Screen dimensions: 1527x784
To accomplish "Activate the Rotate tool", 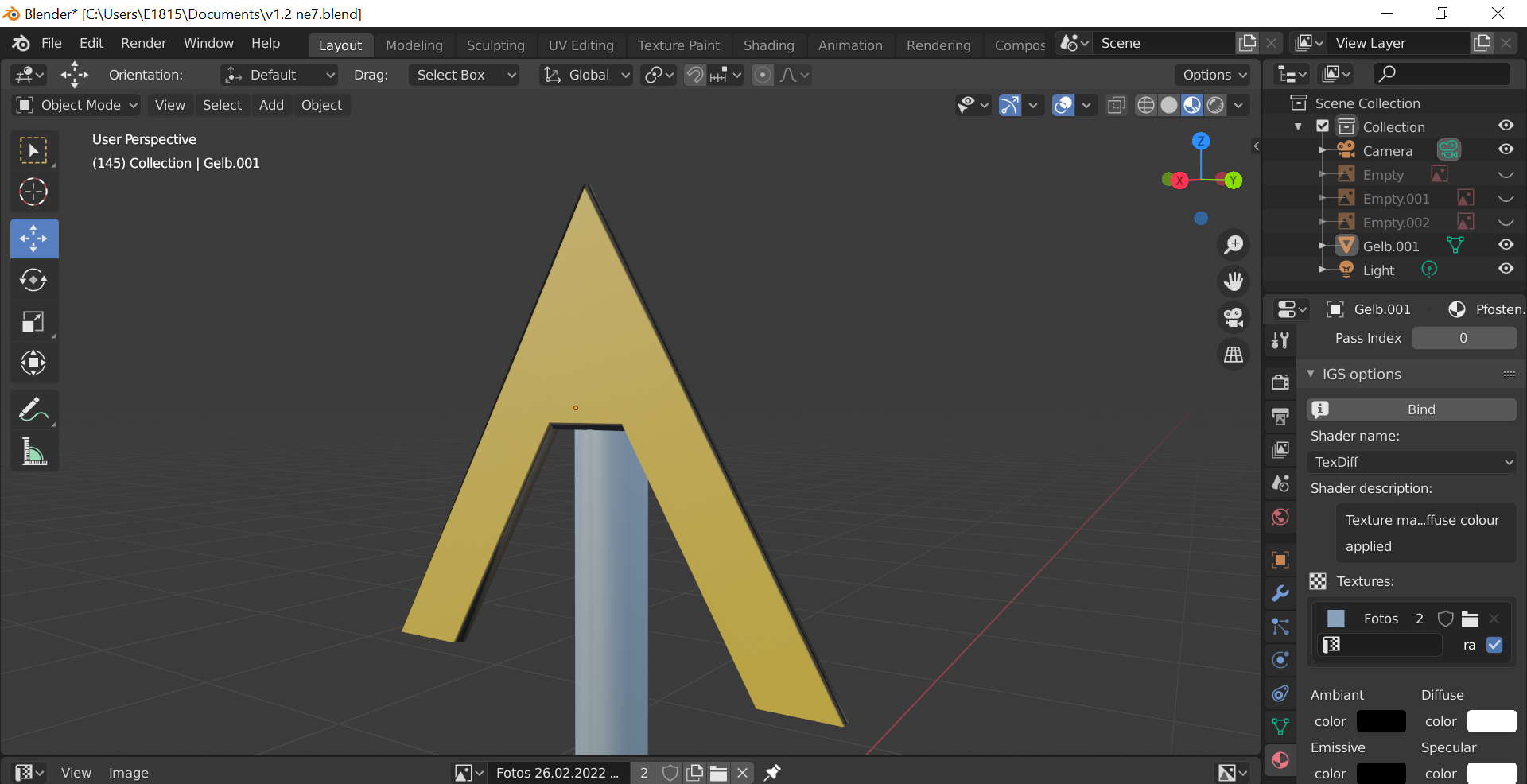I will tap(33, 280).
